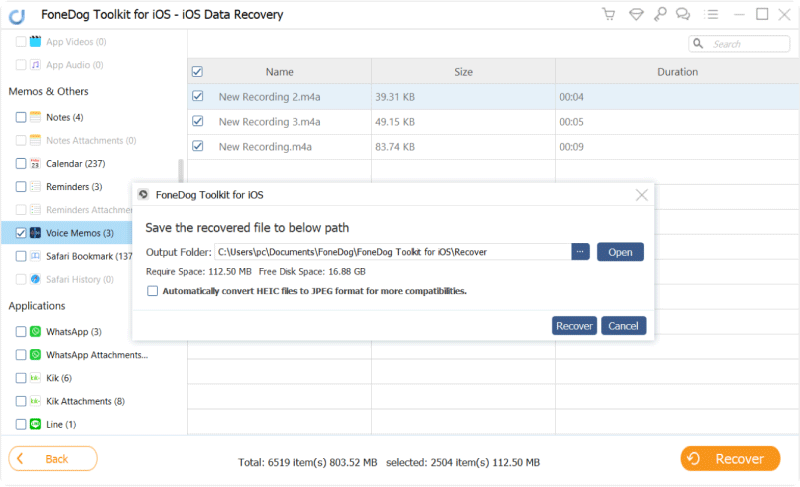Sort by the Name column header
Viewport: 800px width, 487px height.
(280, 72)
